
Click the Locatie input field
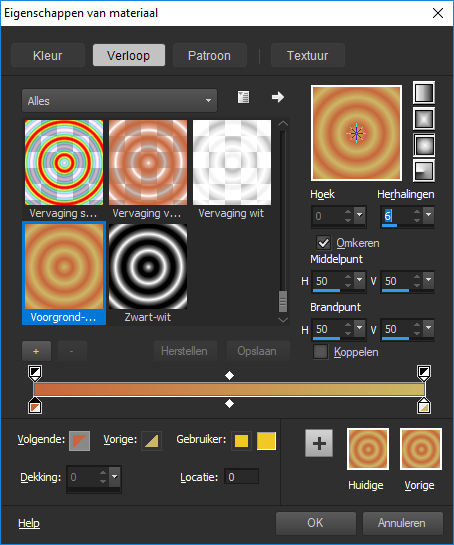coord(241,477)
